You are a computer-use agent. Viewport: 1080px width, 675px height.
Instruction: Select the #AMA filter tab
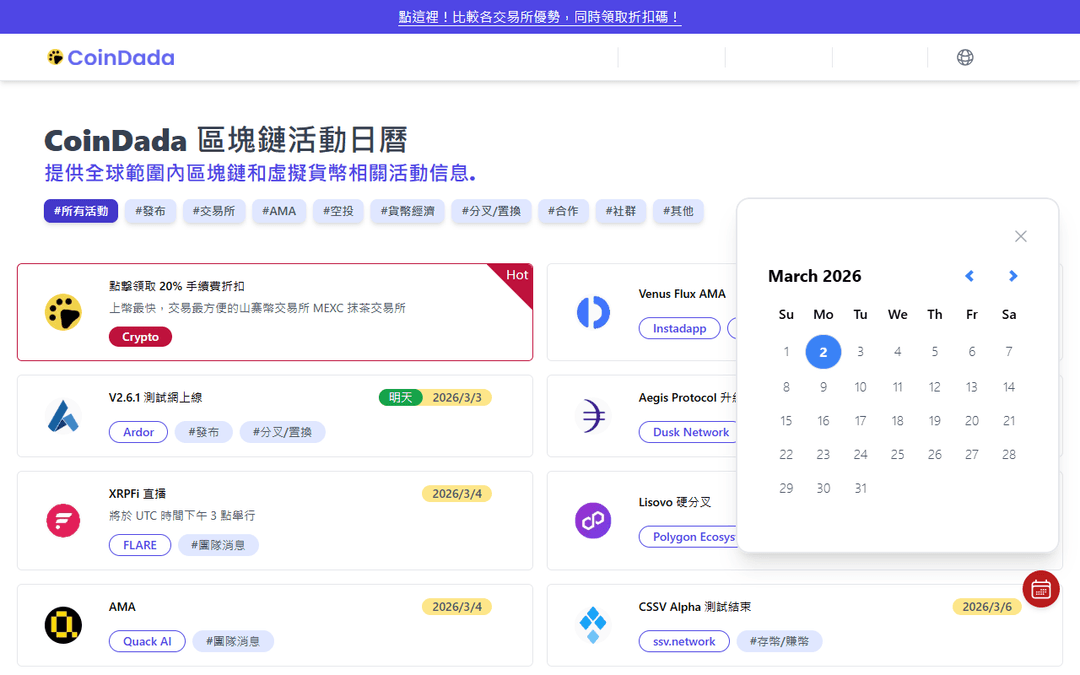click(x=279, y=211)
